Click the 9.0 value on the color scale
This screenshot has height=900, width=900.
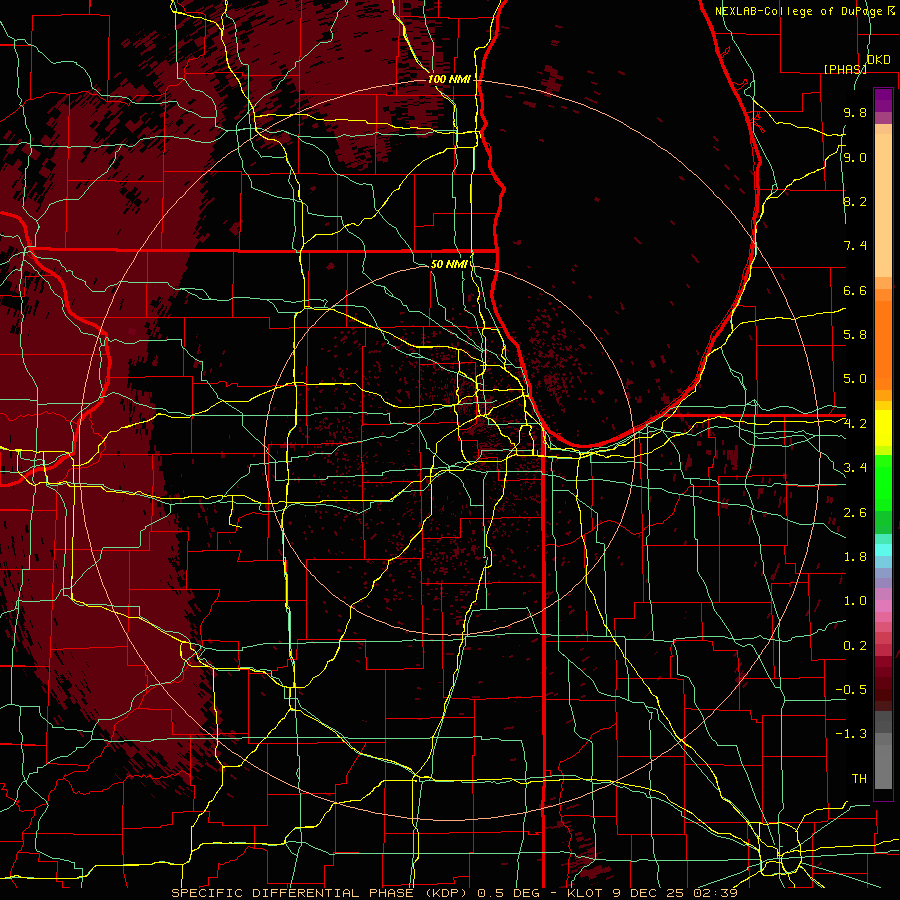(x=855, y=157)
